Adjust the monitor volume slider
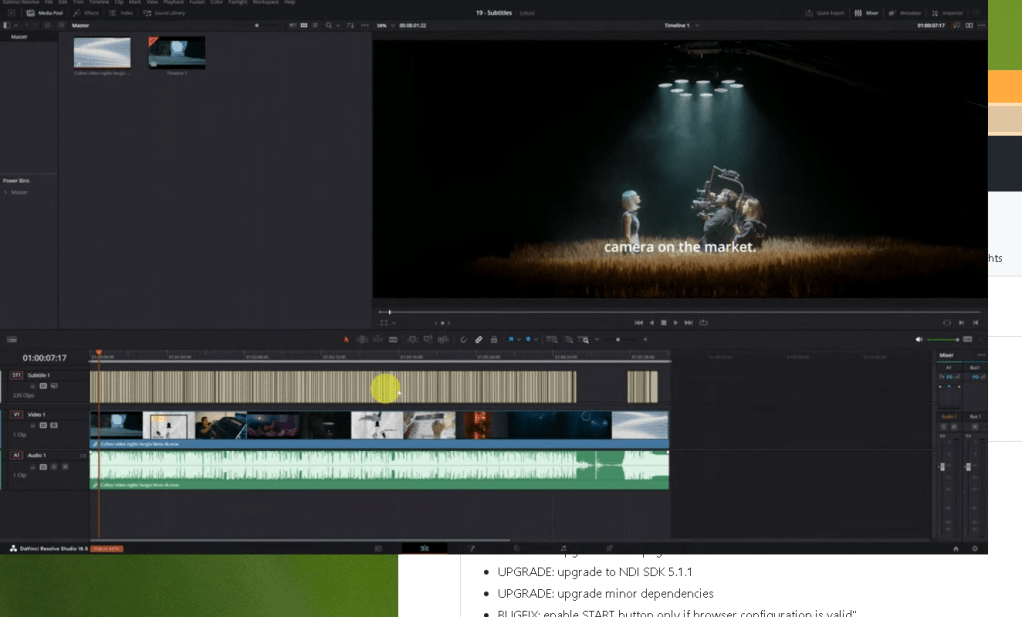Viewport: 1022px width, 617px height. 942,339
